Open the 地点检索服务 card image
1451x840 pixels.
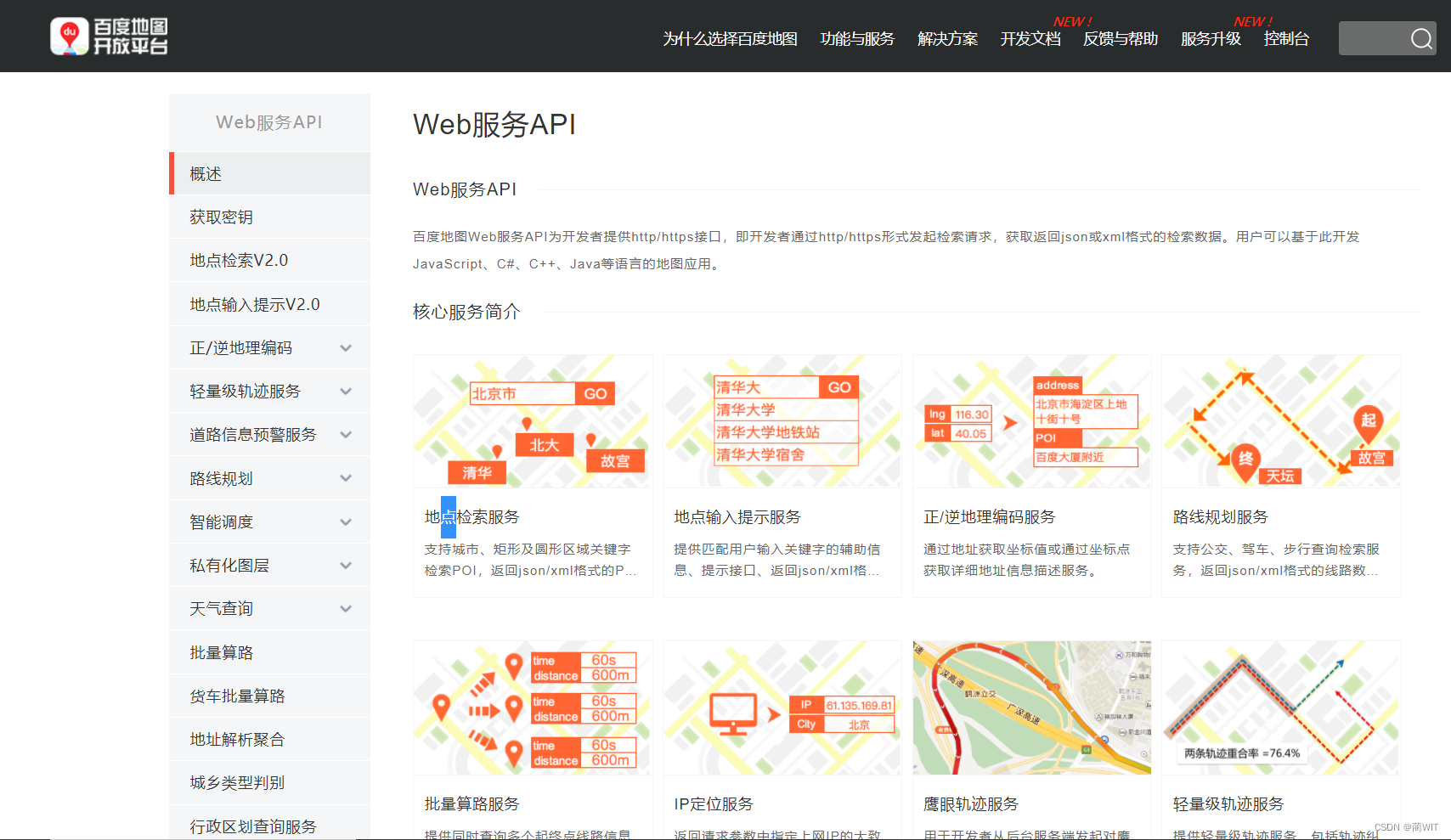tap(533, 420)
